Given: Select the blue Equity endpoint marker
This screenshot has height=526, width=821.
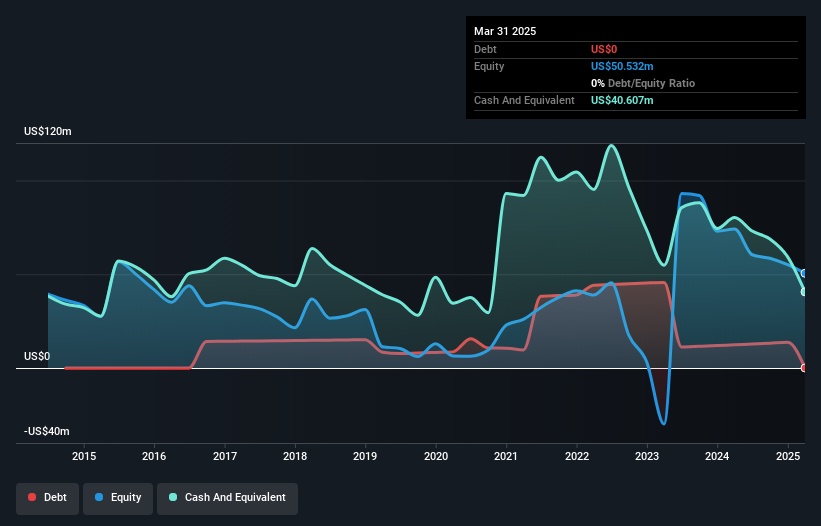Looking at the screenshot, I should click(804, 273).
